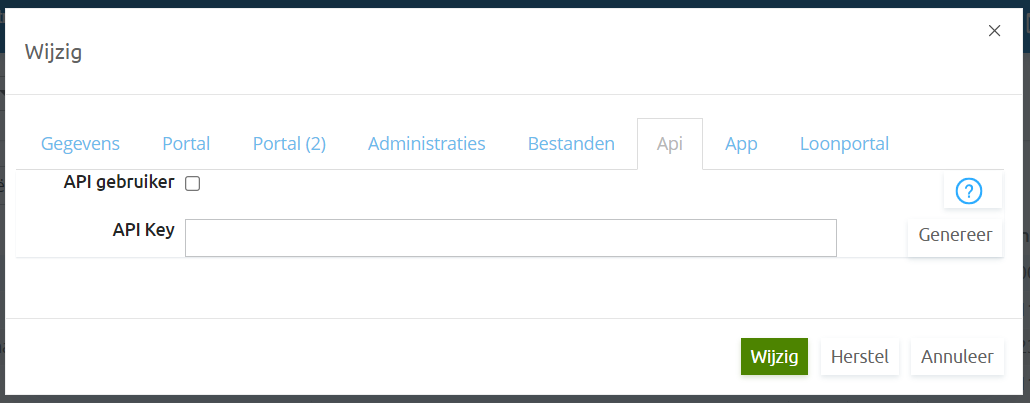Save changes with the green Wijzig button
Image resolution: width=1030 pixels, height=403 pixels.
774,357
